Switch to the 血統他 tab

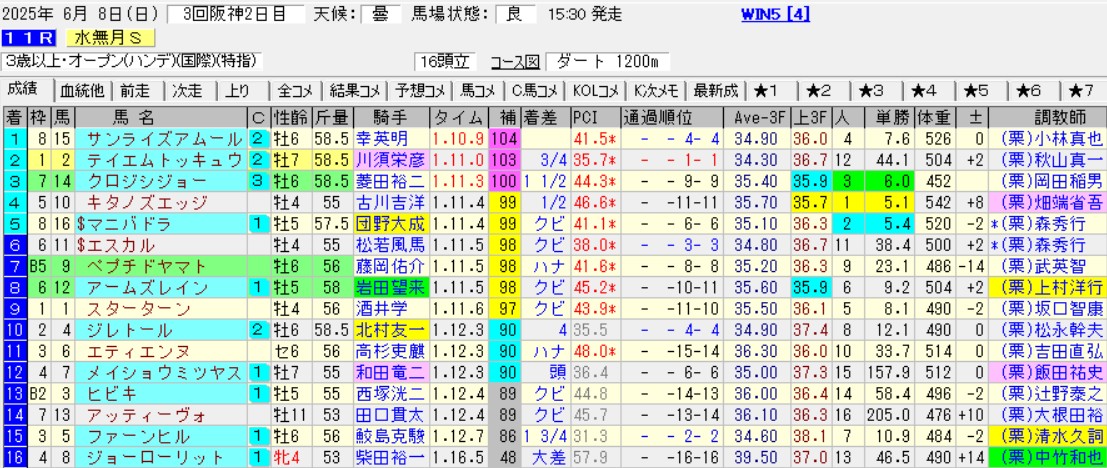click(x=82, y=90)
